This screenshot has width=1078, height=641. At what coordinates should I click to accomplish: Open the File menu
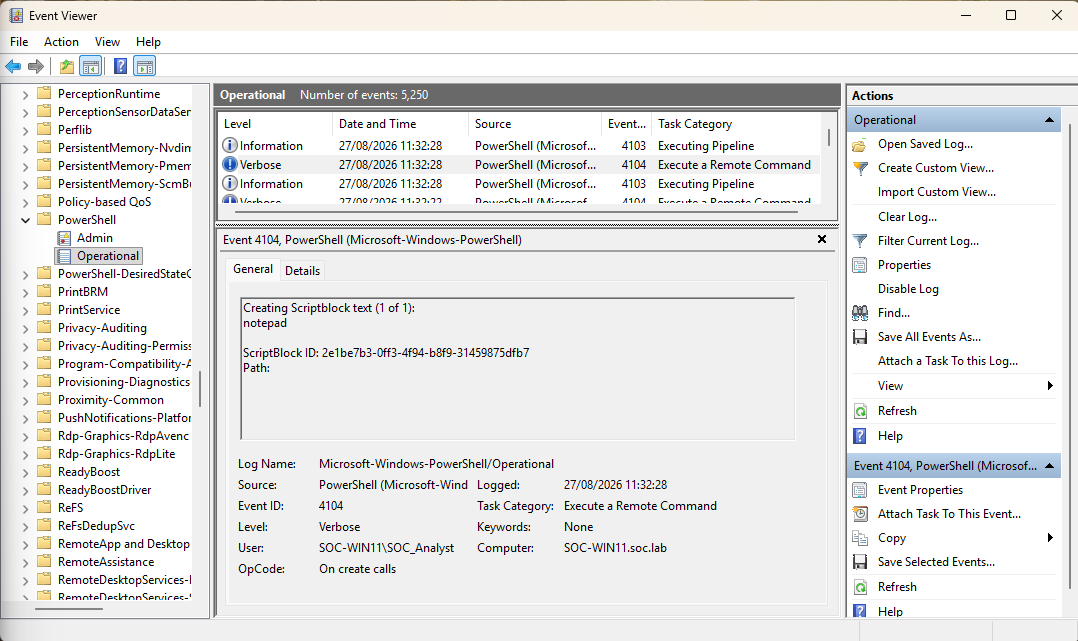pyautogui.click(x=19, y=42)
